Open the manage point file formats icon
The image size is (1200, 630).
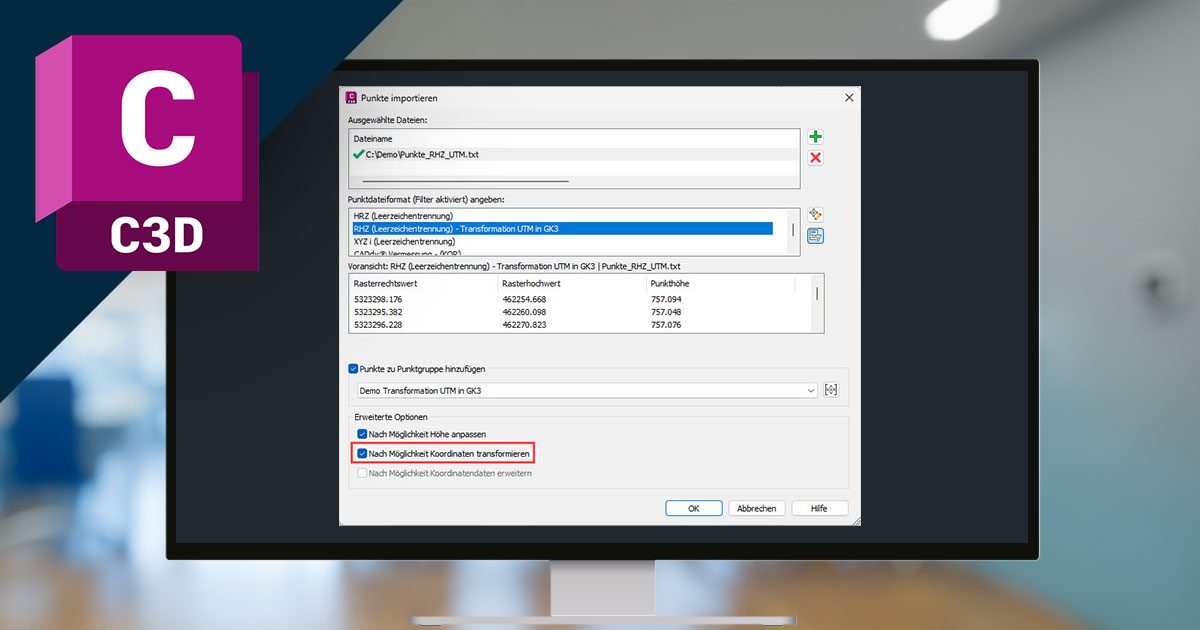(x=816, y=215)
